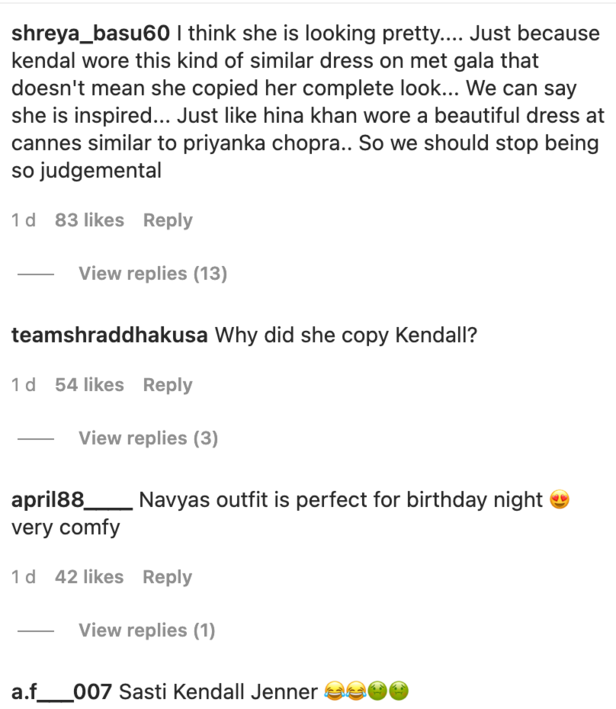Click the 1 d timestamp on april88's comment

tap(23, 577)
